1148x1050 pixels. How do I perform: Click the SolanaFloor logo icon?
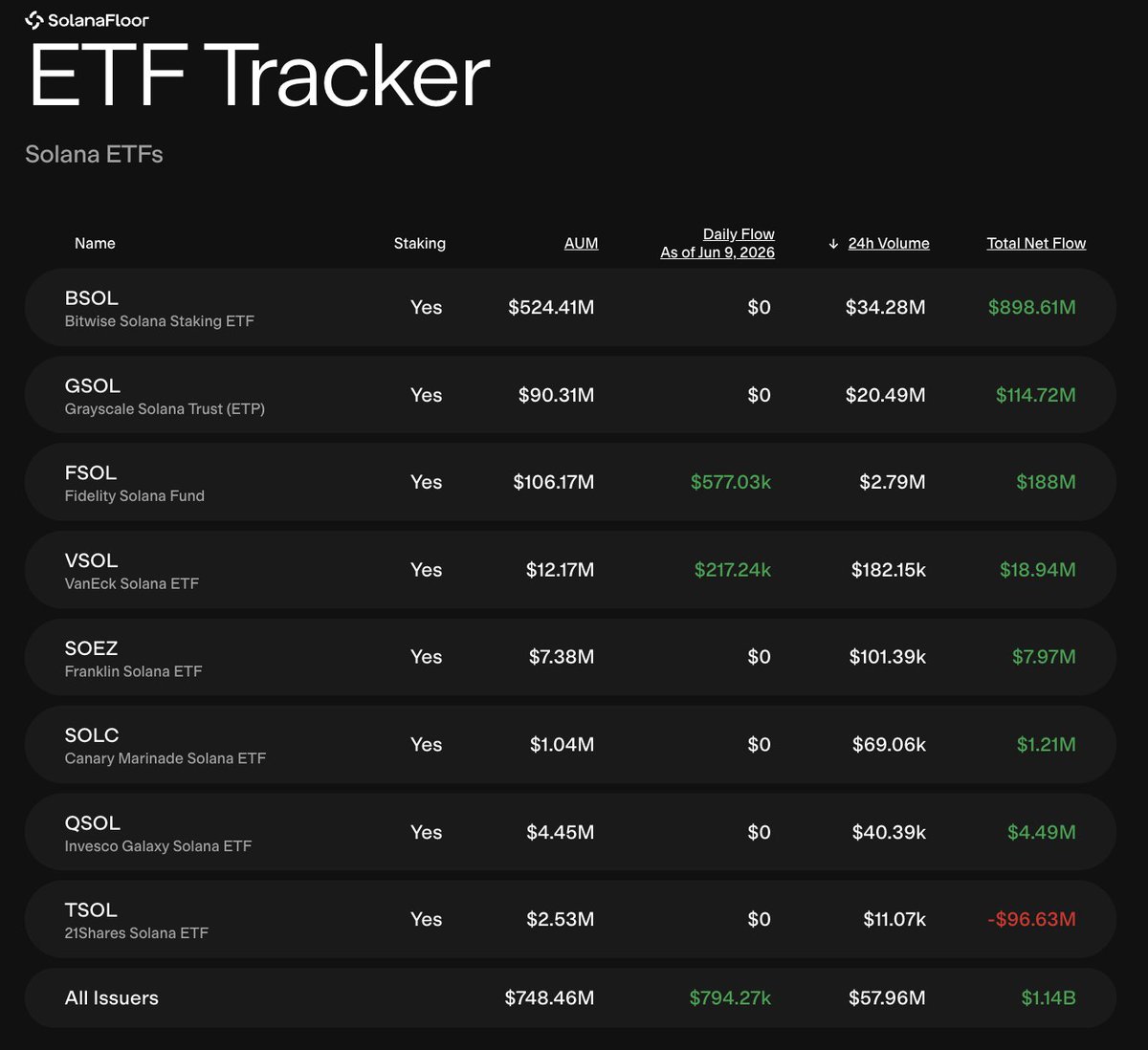34,20
